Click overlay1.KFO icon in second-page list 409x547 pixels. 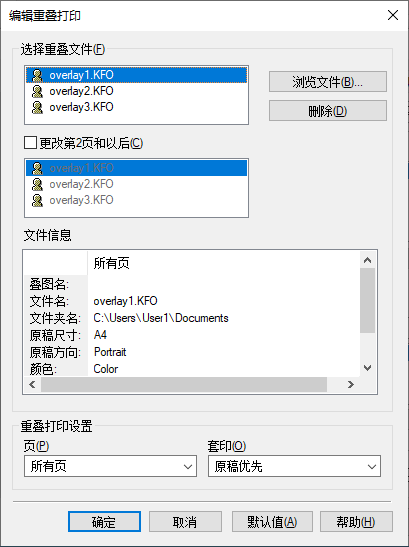coord(37,168)
